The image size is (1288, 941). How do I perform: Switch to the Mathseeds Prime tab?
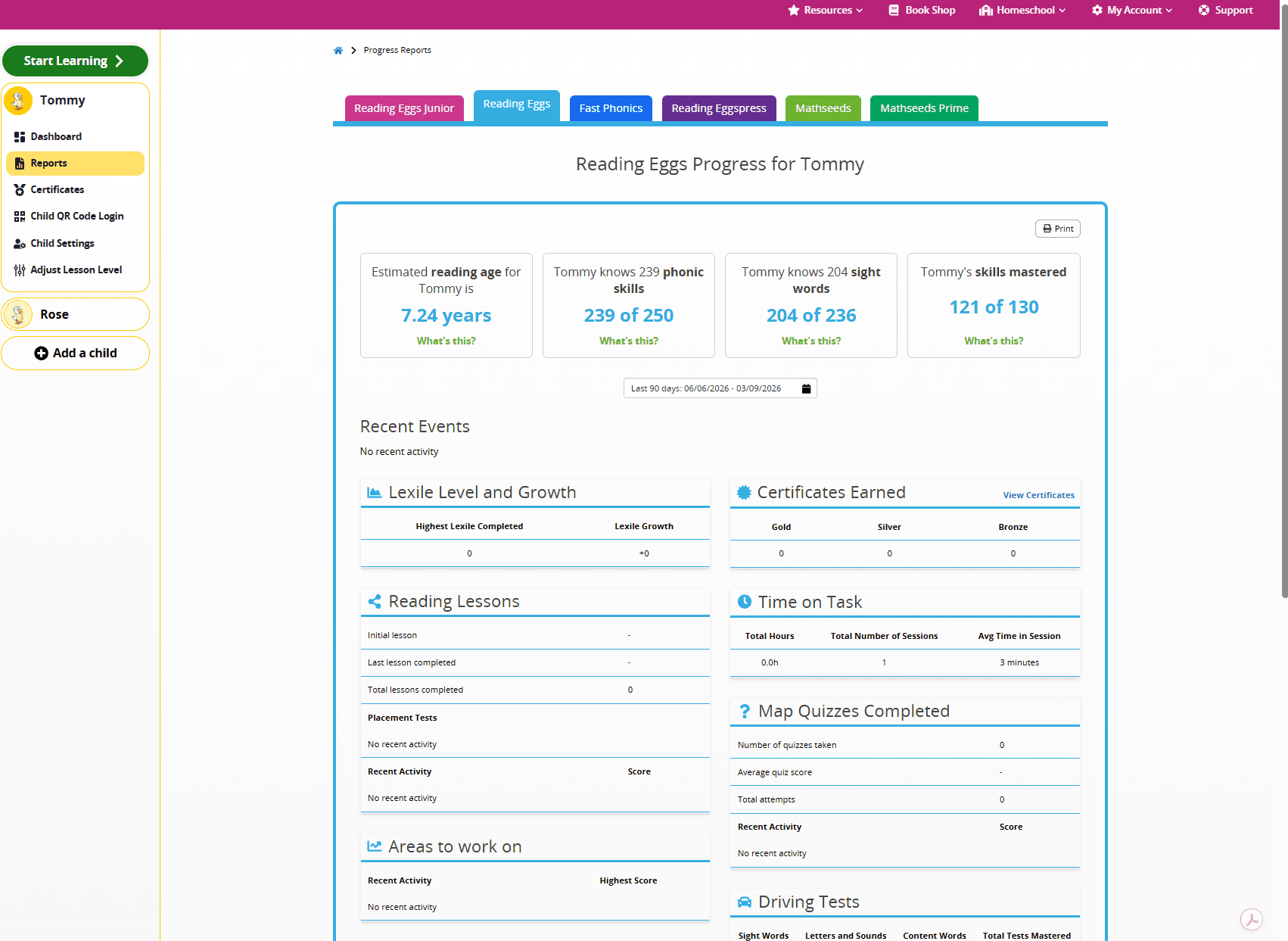[x=924, y=108]
